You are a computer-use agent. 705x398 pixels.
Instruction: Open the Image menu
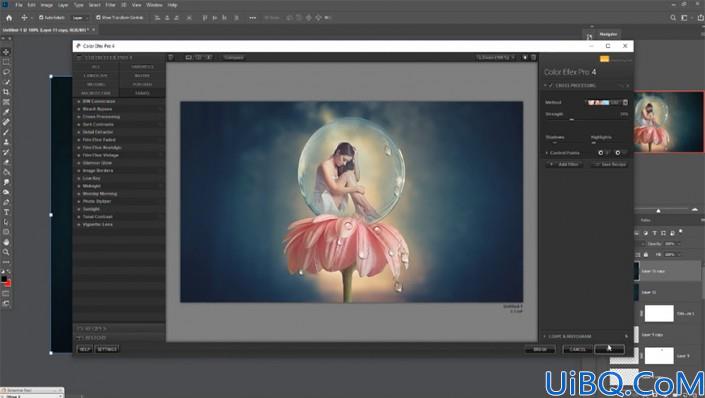47,5
